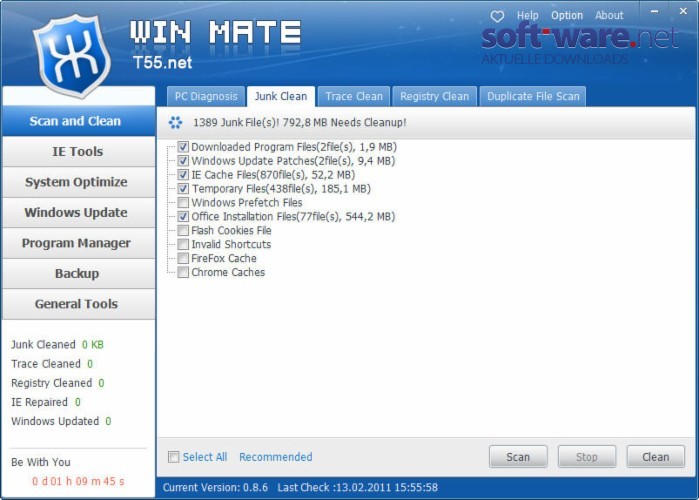Open System Optimize section
Viewport: 699px width, 500px height.
[78, 182]
